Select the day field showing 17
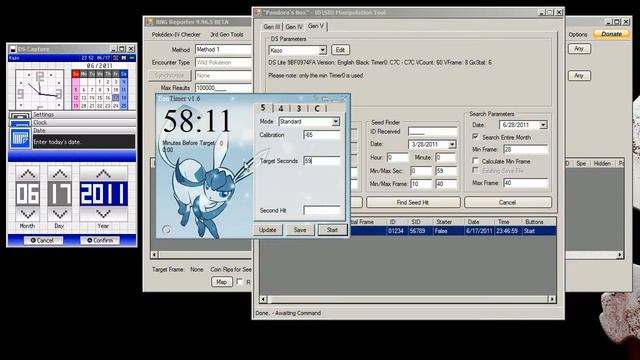Screen dimensions: 640x360 coord(60,194)
